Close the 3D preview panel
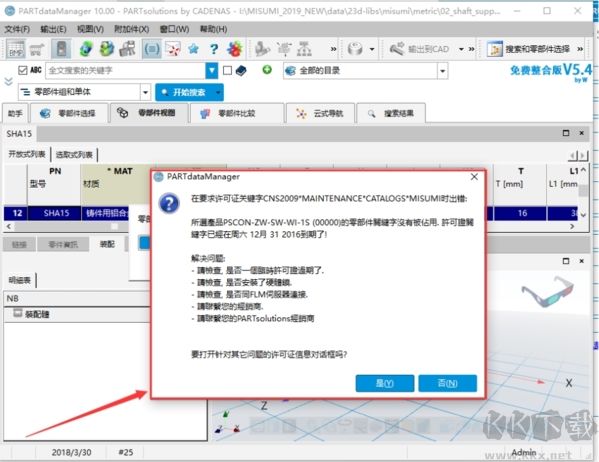The height and width of the screenshot is (462, 599). (581, 261)
